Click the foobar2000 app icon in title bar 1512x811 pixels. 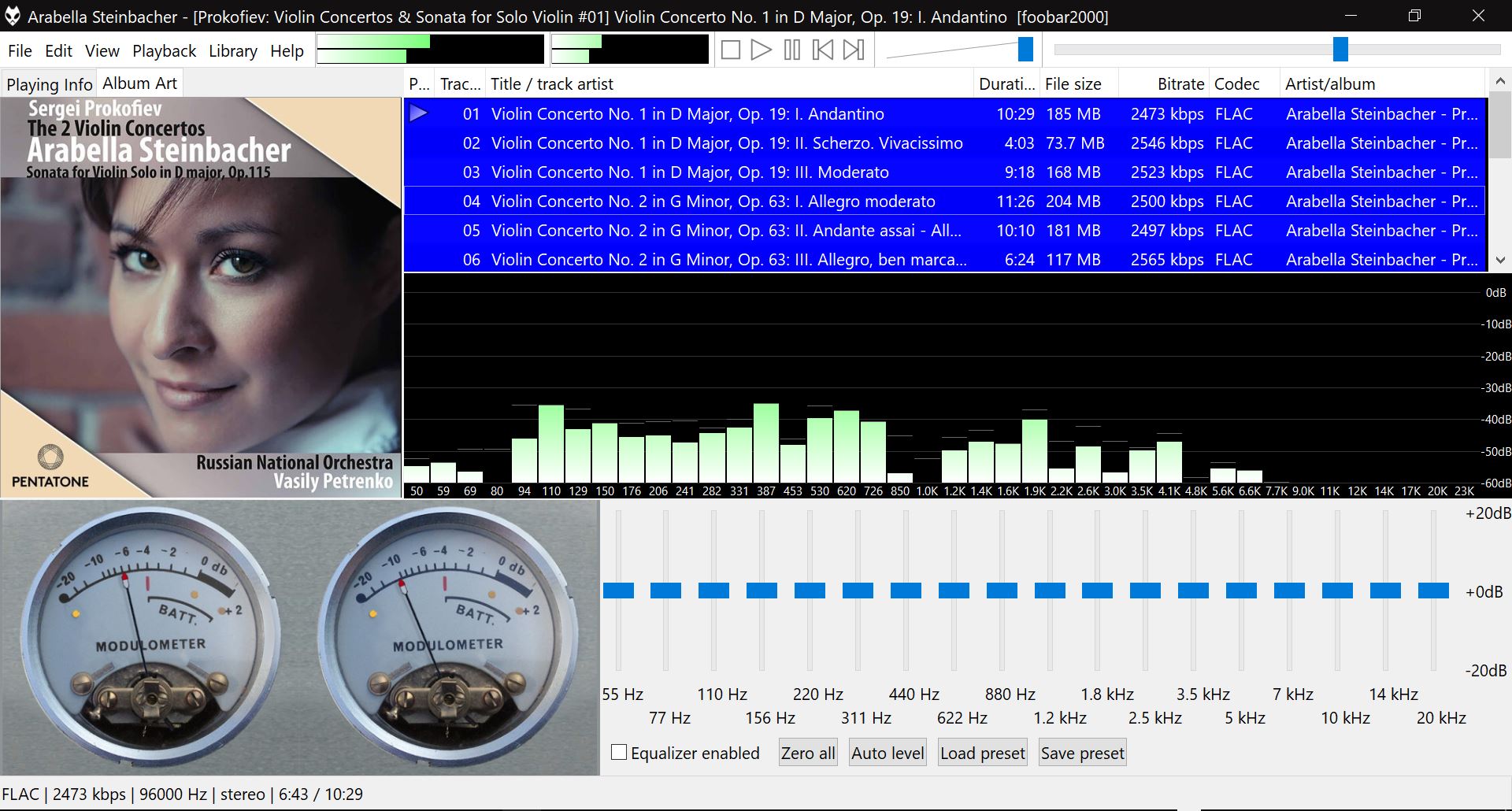pyautogui.click(x=13, y=17)
